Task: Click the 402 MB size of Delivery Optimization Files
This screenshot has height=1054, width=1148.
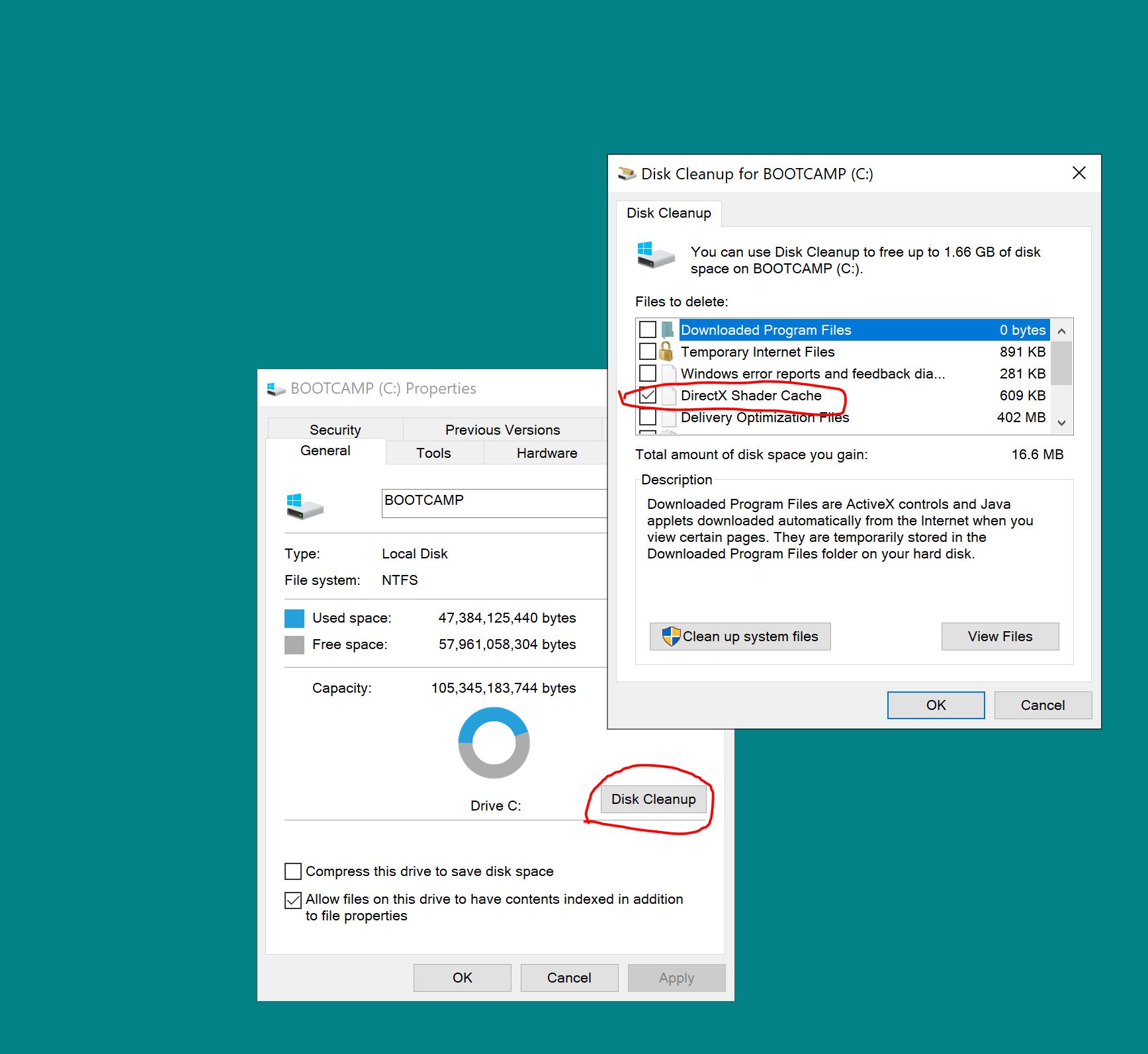Action: tap(1021, 417)
